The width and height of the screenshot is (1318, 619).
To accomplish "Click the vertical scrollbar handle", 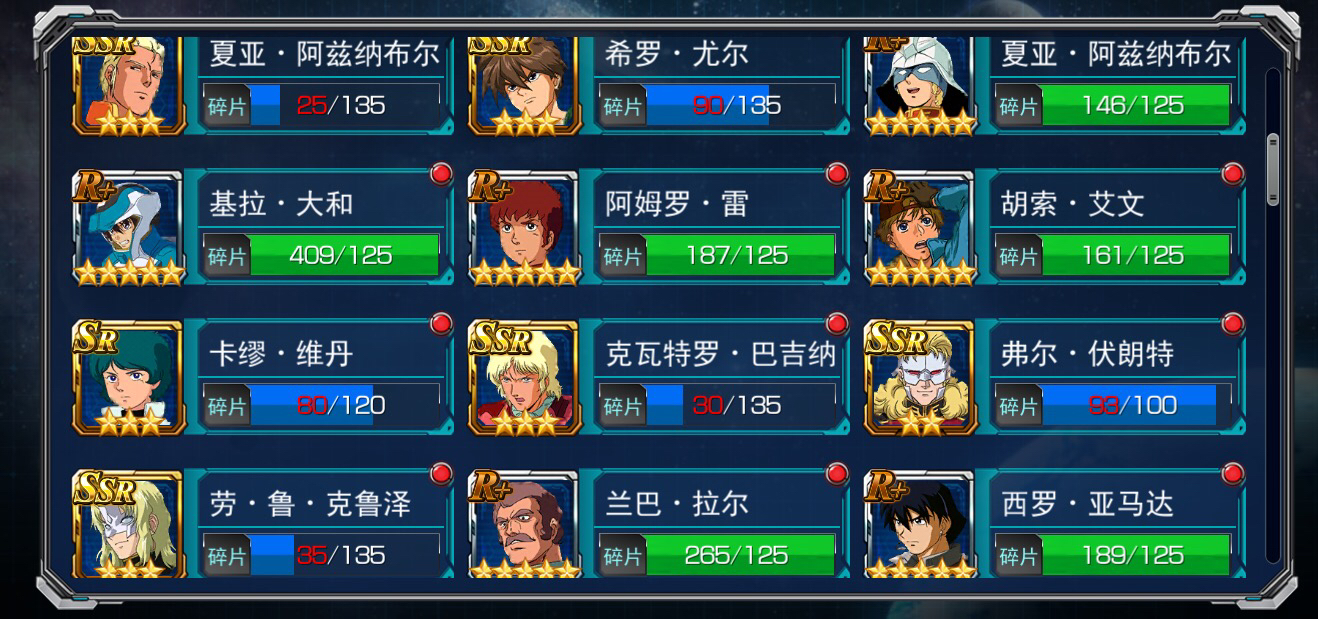I will (1272, 169).
